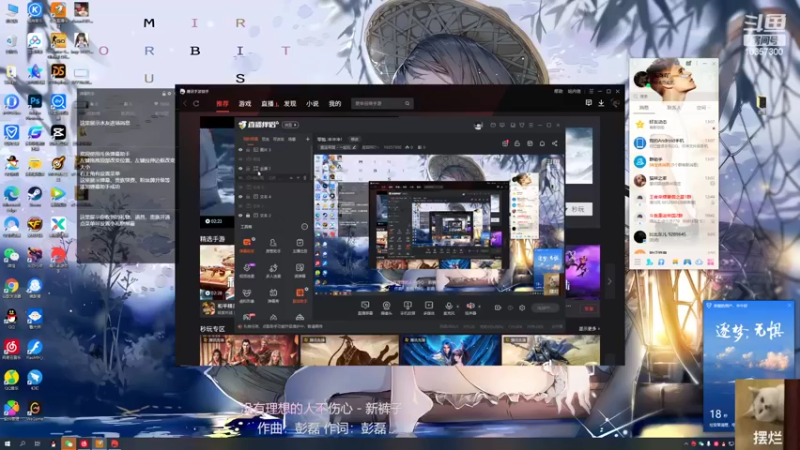The height and width of the screenshot is (450, 800).
Task: Open taskbar search
Action: tap(22, 444)
